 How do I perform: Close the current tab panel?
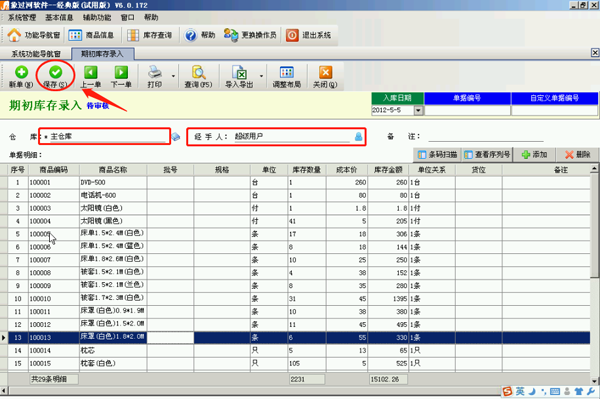coord(595,53)
